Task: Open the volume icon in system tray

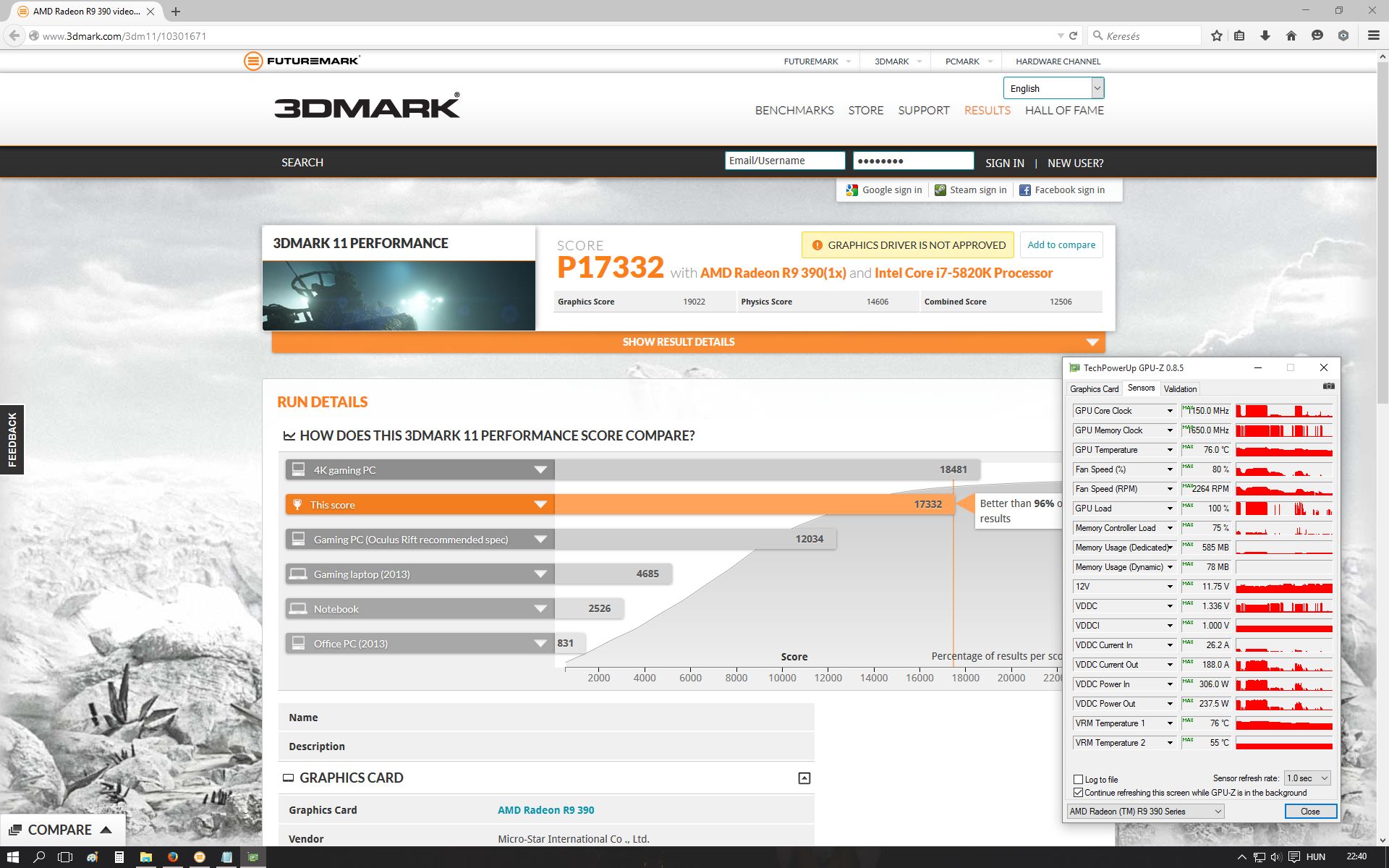Action: point(1275,857)
